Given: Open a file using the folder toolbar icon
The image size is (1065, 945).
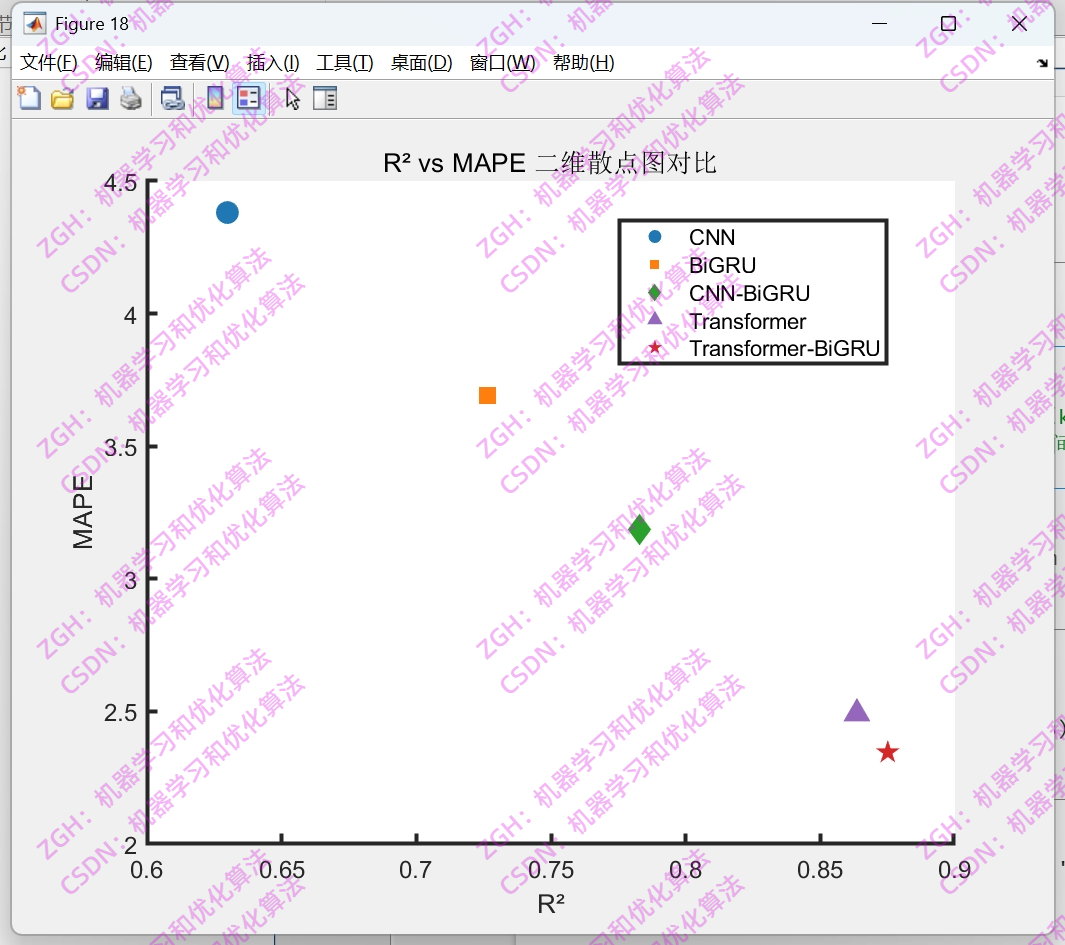Looking at the screenshot, I should [62, 98].
